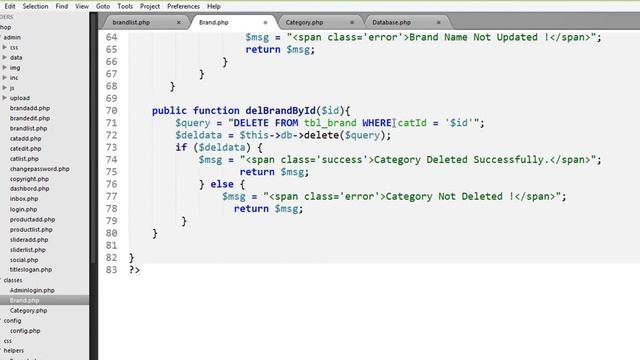640x360 pixels.
Task: Open slideradd.php in sidebar
Action: coord(29,240)
